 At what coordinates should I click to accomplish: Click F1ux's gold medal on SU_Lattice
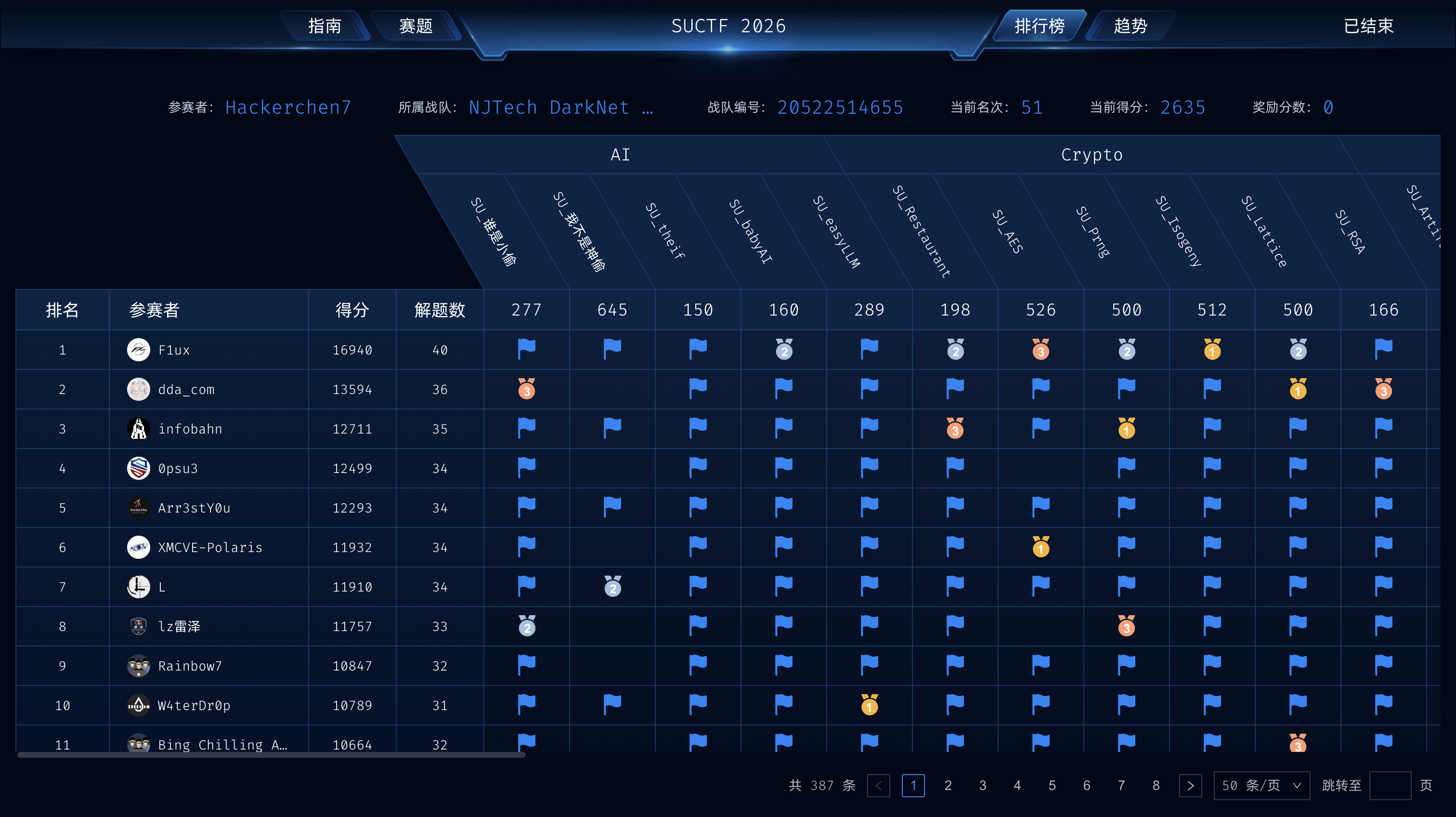[1211, 349]
